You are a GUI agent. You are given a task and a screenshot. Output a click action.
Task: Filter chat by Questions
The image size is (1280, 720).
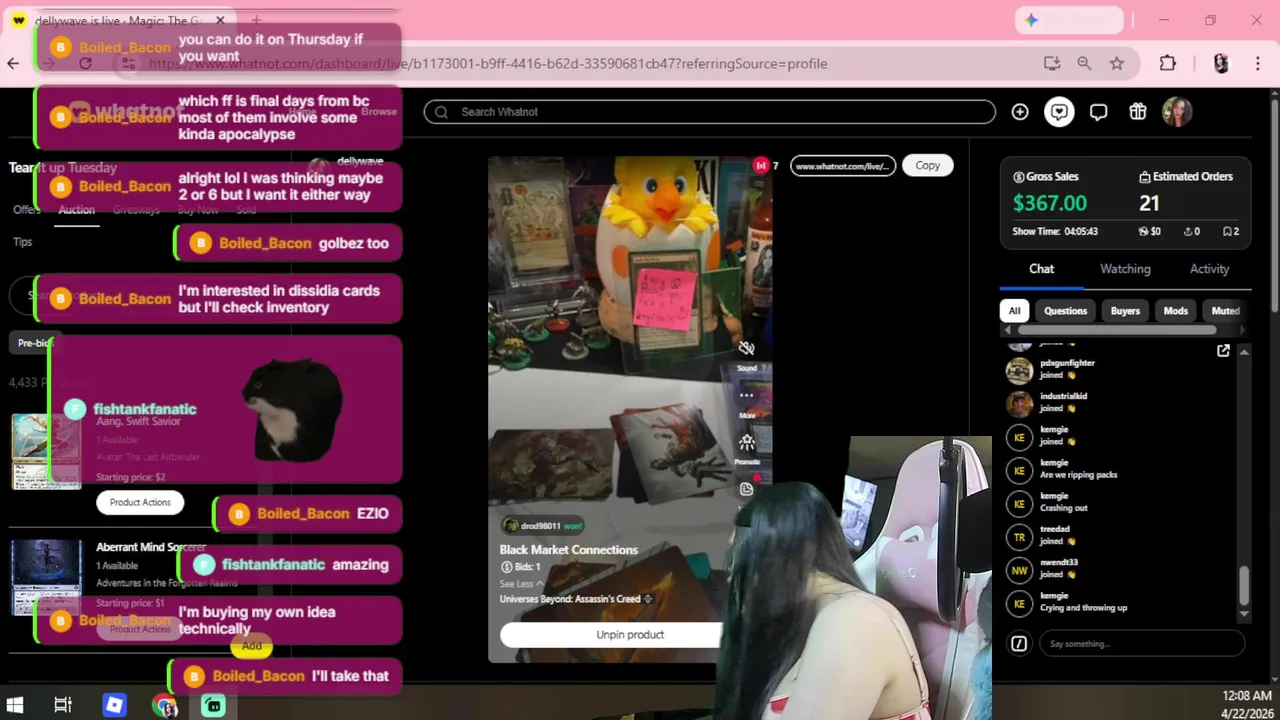1065,311
